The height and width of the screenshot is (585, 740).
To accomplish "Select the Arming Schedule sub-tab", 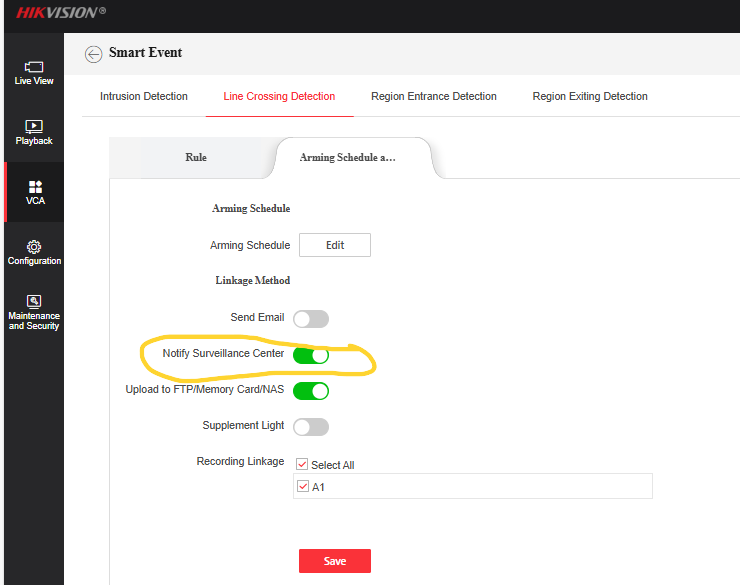I will pyautogui.click(x=348, y=158).
